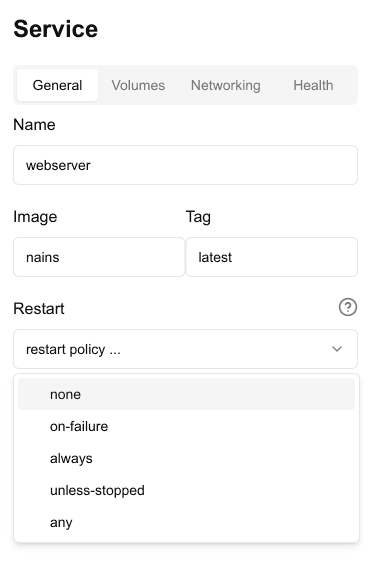Open the Restart help question-mark icon
The width and height of the screenshot is (378, 586).
347,307
